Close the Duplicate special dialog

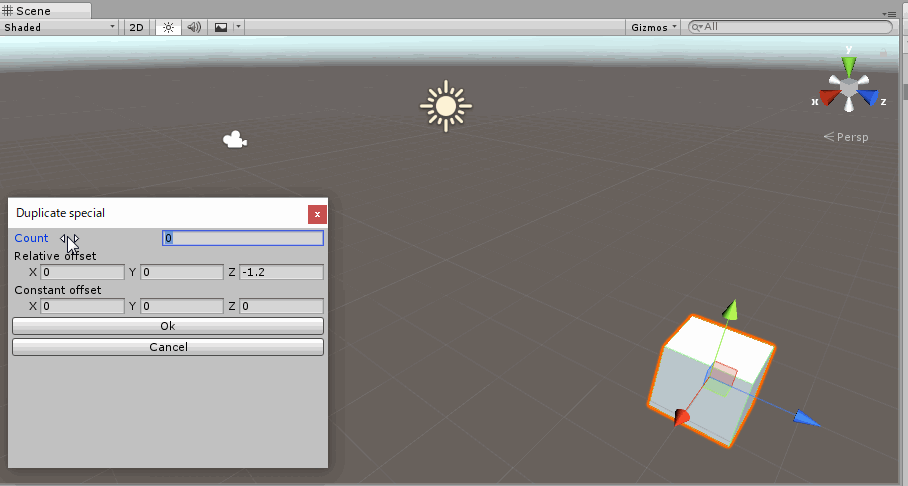tap(317, 214)
